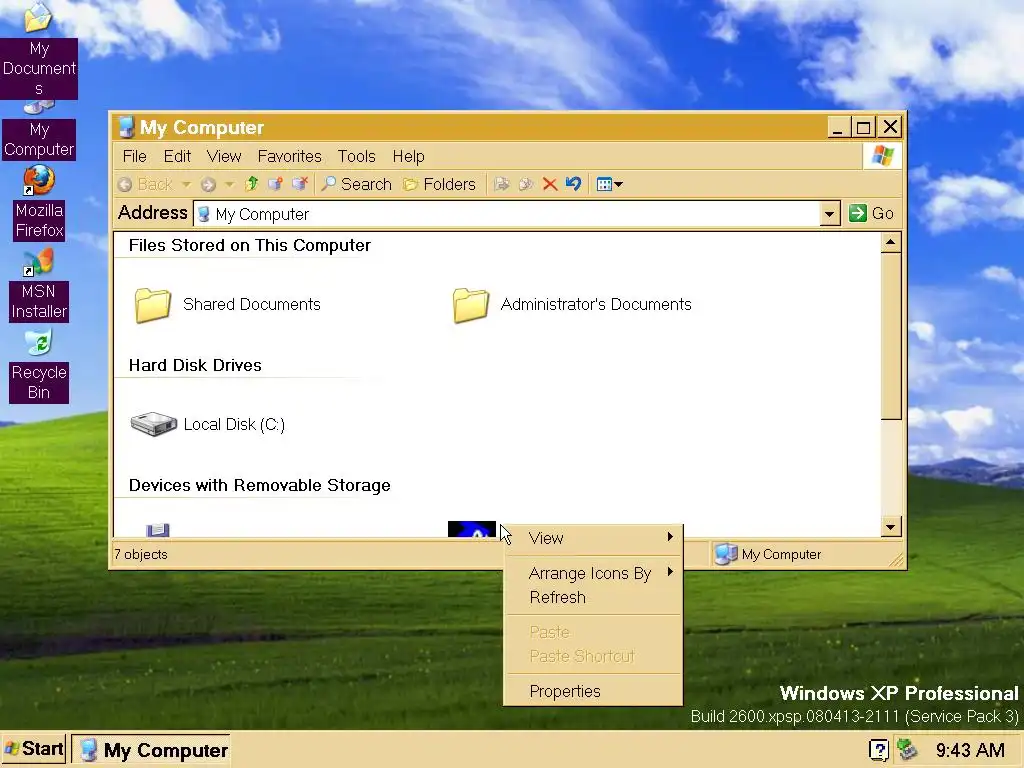Click the scroll up arrow of file list
The height and width of the screenshot is (768, 1024).
click(891, 243)
